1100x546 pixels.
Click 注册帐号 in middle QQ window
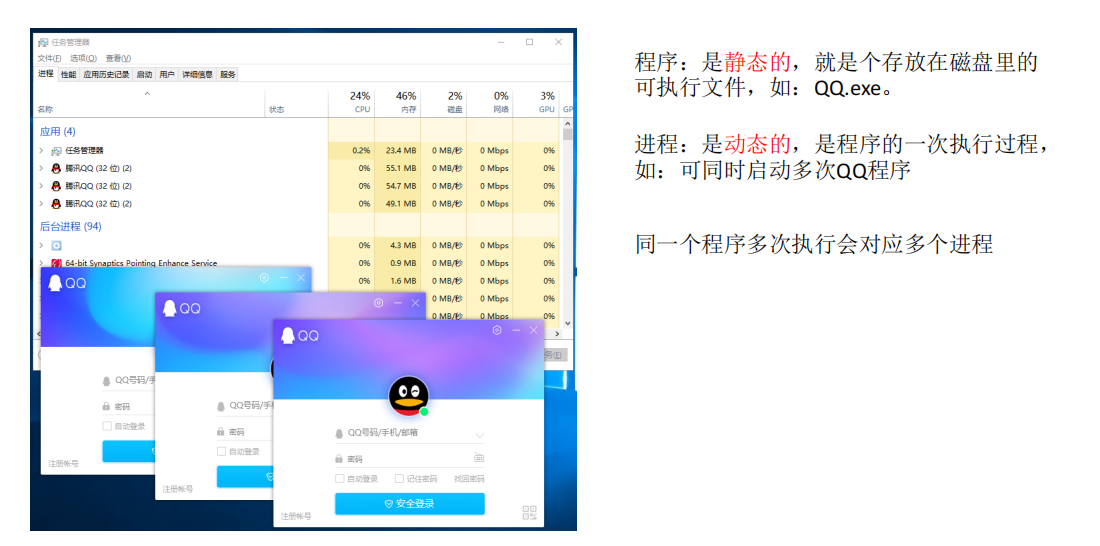click(x=177, y=488)
